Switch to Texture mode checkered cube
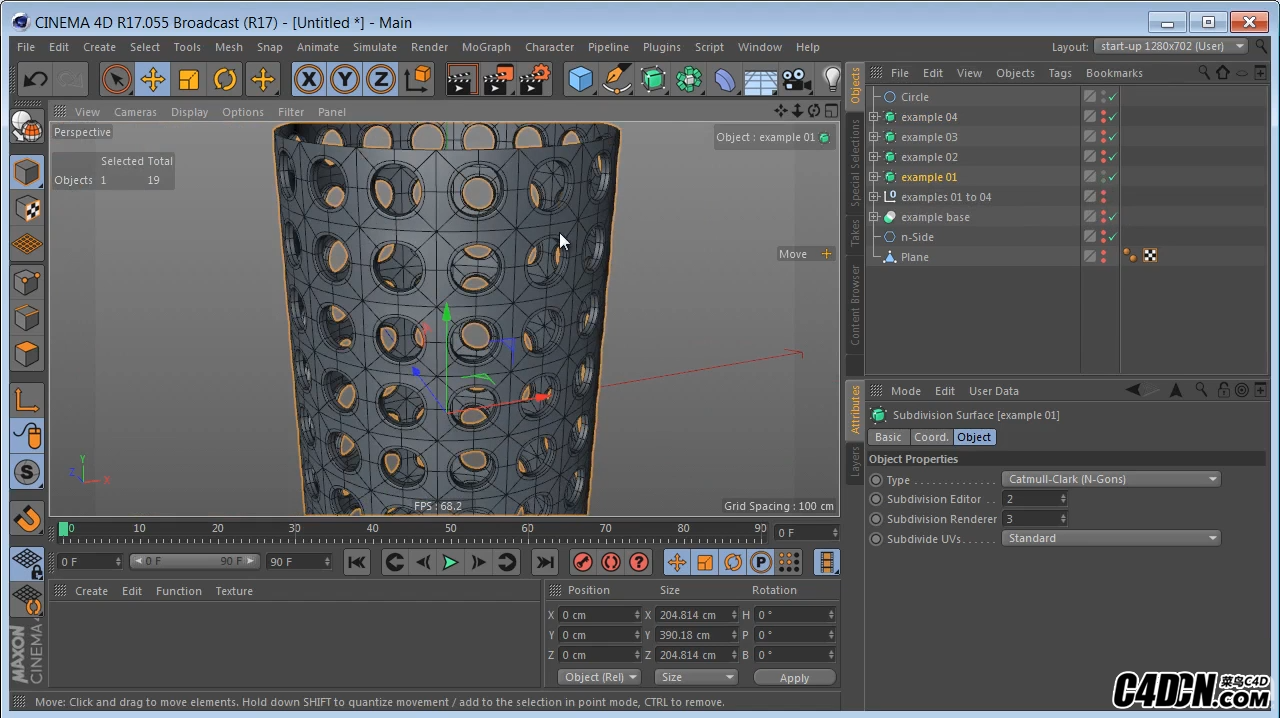The height and width of the screenshot is (718, 1280). [x=27, y=208]
